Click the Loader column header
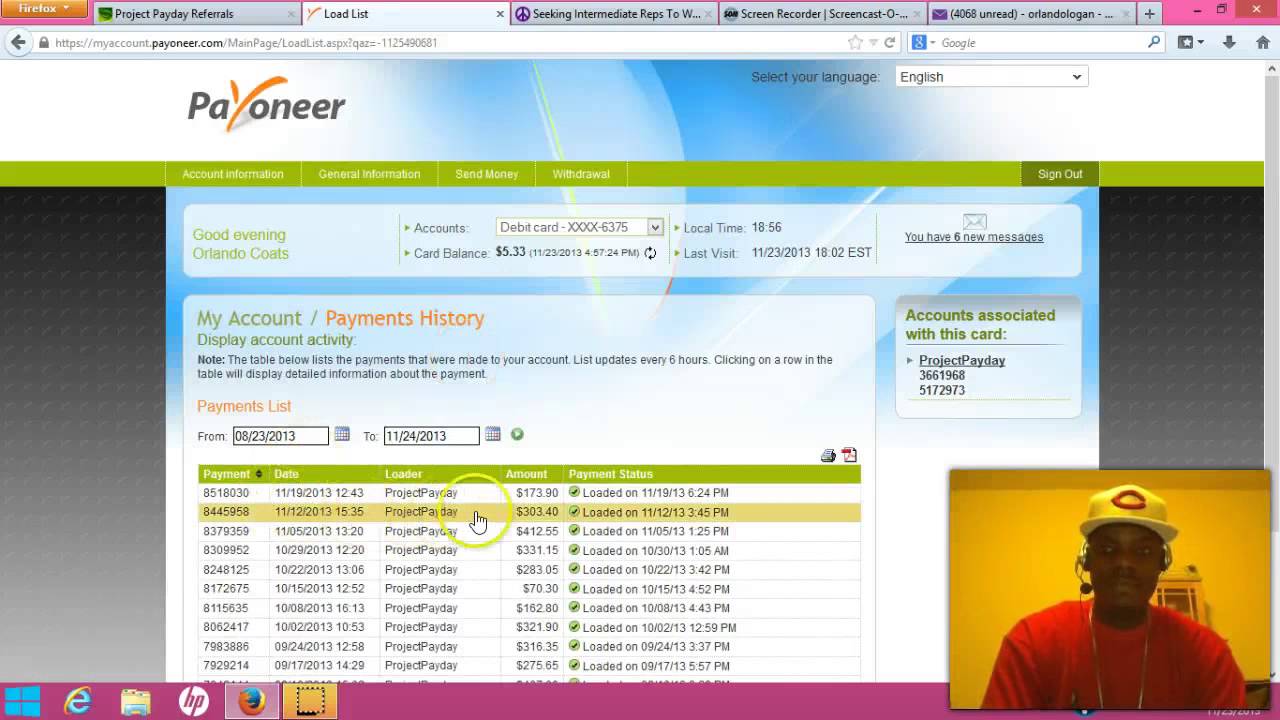The height and width of the screenshot is (720, 1280). 404,474
